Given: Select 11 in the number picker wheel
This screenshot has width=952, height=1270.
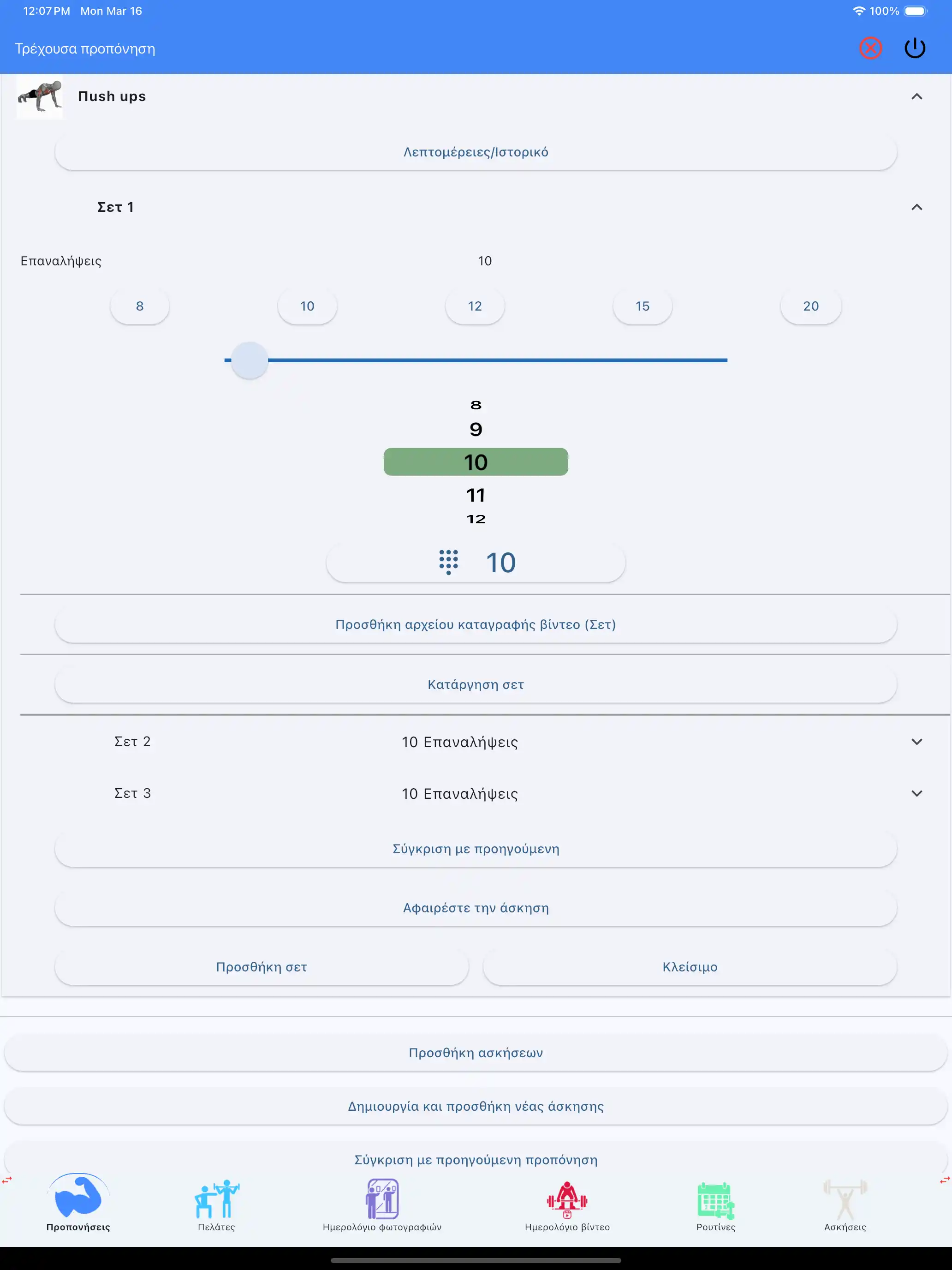Looking at the screenshot, I should pyautogui.click(x=476, y=495).
